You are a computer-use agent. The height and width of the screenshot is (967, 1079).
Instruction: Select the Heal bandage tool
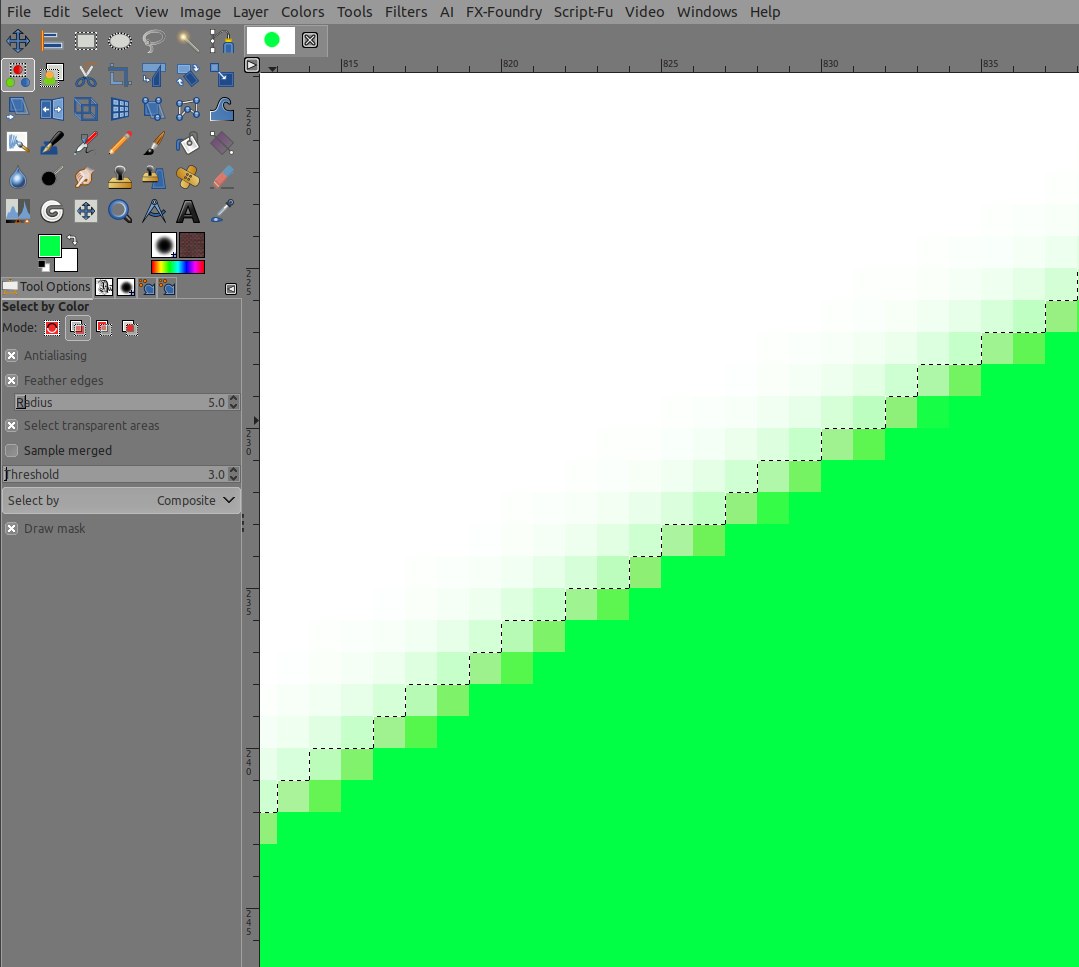tap(187, 178)
